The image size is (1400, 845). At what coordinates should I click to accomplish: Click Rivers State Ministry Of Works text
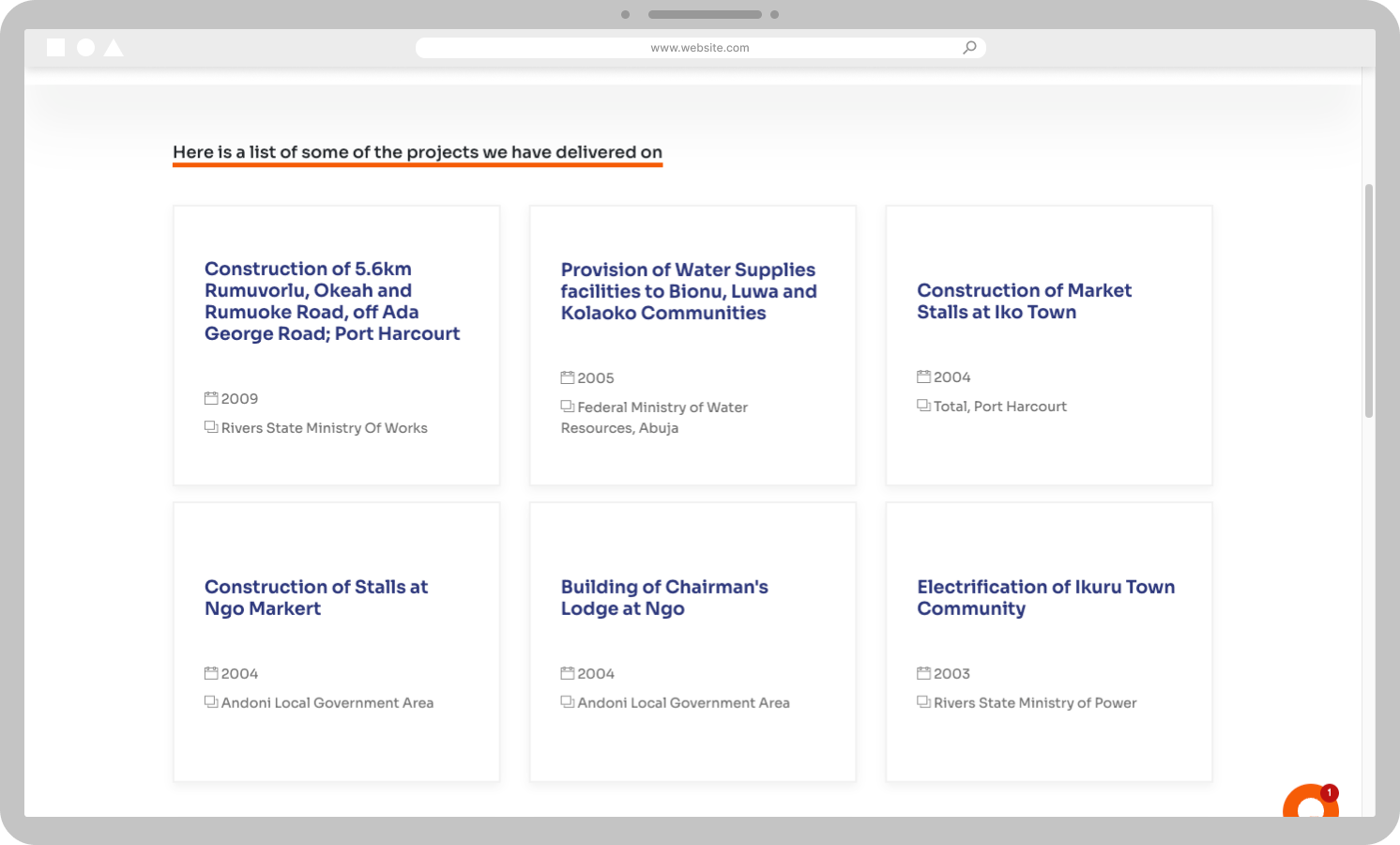pyautogui.click(x=325, y=428)
